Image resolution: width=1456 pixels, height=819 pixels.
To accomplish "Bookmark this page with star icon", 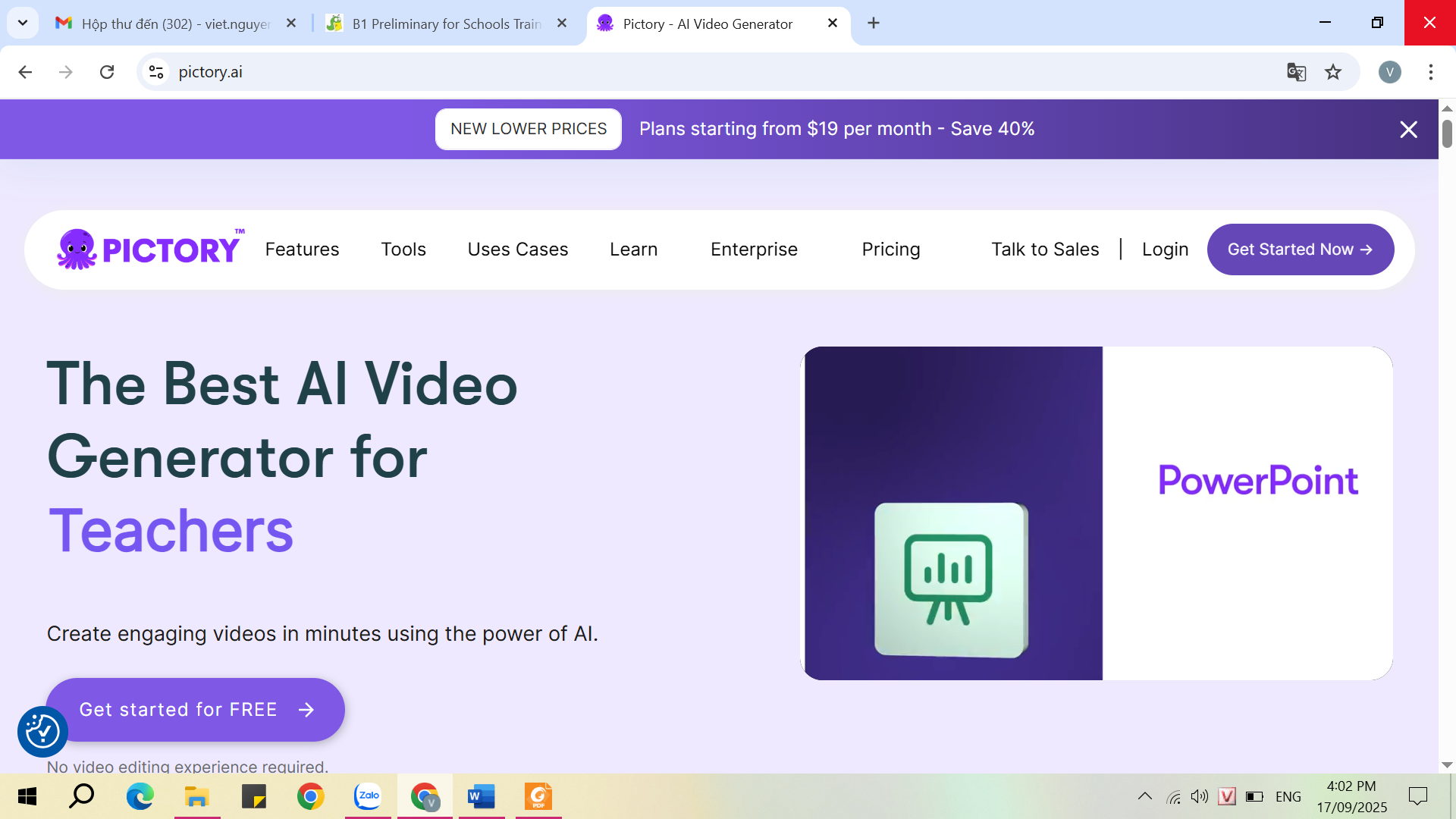I will (1333, 72).
